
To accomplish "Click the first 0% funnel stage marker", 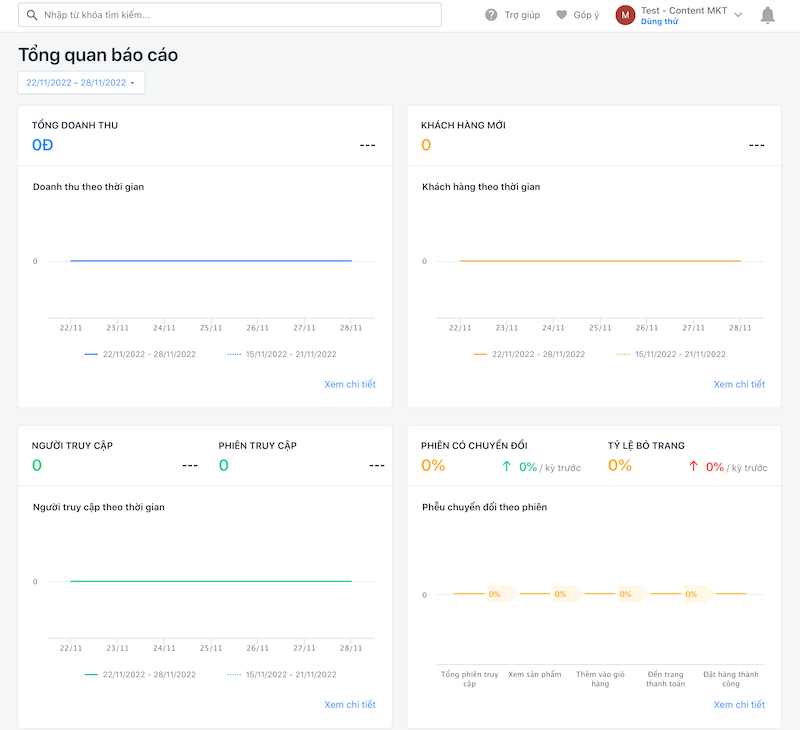I will pyautogui.click(x=495, y=594).
